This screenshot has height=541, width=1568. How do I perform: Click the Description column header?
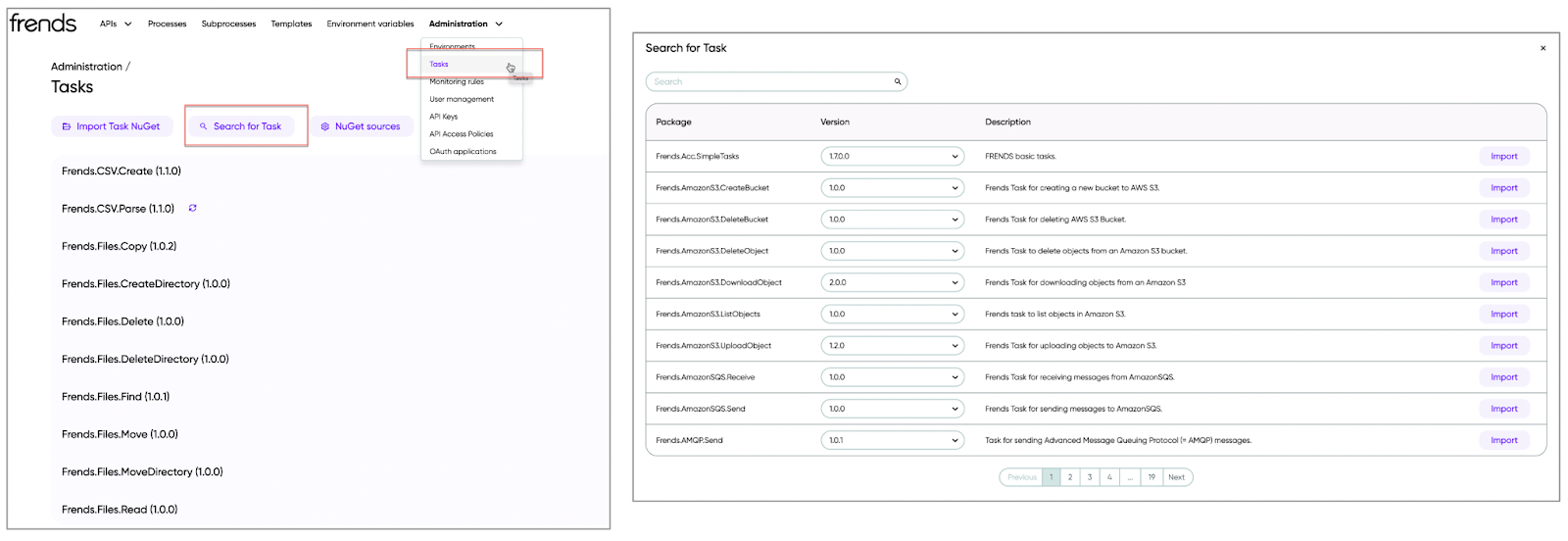pyautogui.click(x=1007, y=123)
